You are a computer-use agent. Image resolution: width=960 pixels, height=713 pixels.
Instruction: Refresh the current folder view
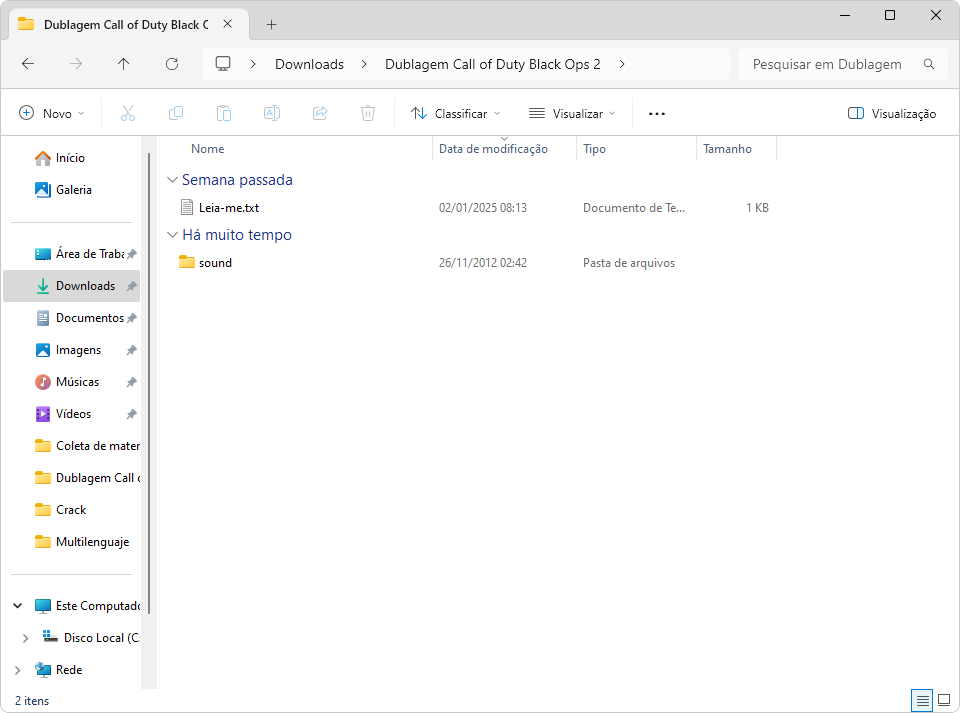coord(172,64)
